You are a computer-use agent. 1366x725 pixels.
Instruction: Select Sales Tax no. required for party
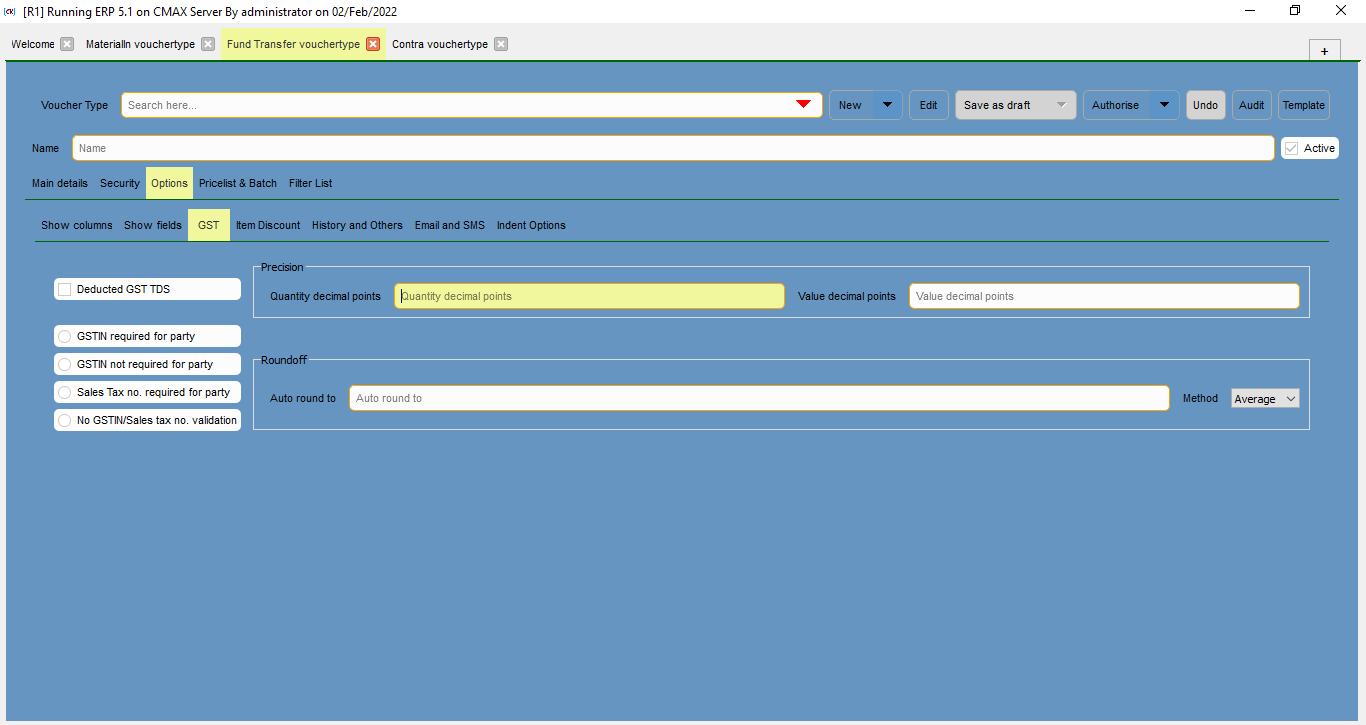[65, 392]
